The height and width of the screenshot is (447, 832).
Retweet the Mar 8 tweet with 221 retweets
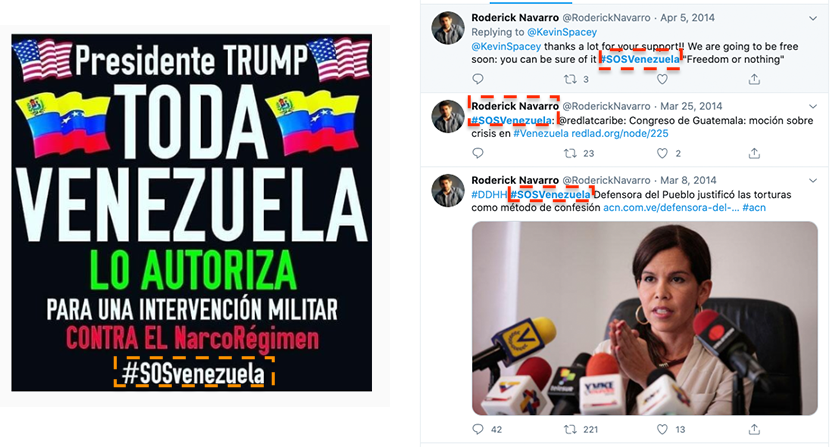[570, 429]
